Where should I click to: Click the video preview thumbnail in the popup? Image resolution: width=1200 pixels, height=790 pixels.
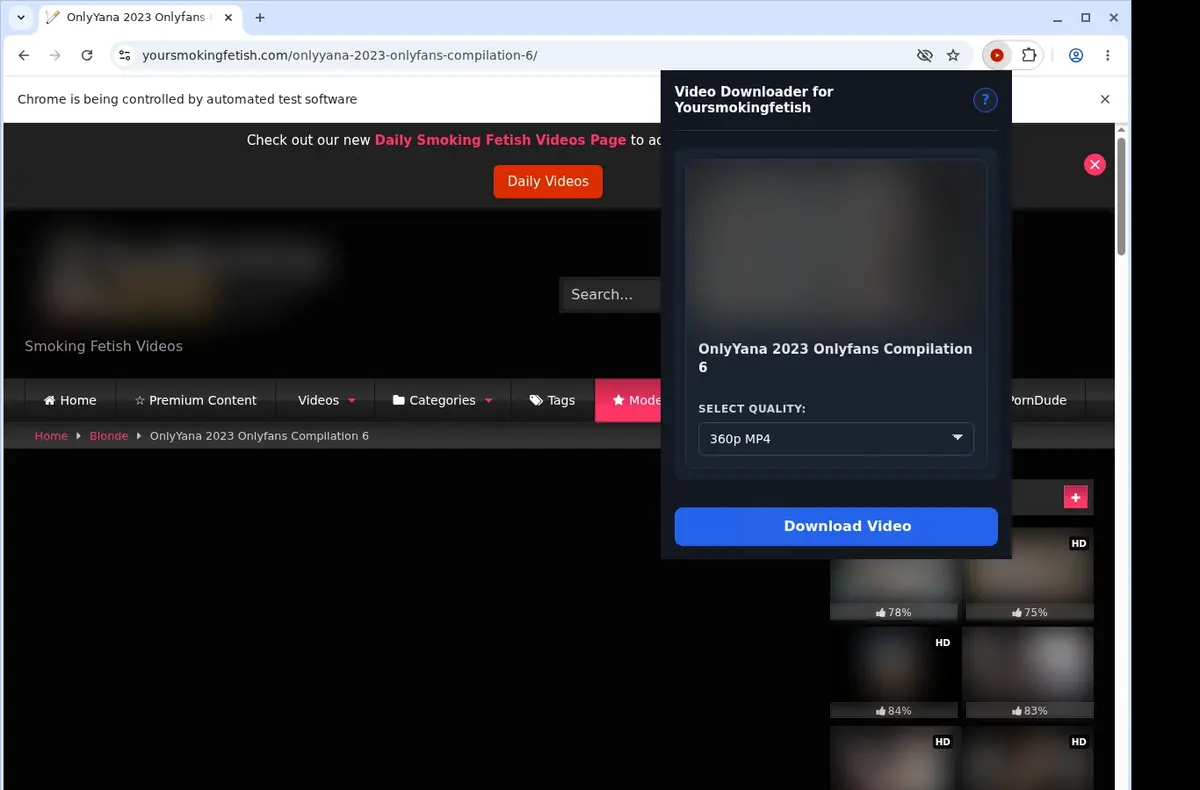(x=836, y=245)
